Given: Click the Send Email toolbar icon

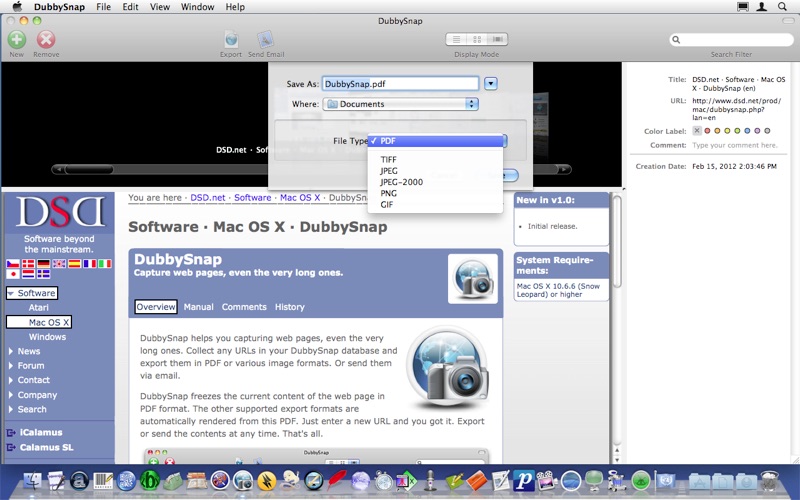Looking at the screenshot, I should (x=265, y=39).
